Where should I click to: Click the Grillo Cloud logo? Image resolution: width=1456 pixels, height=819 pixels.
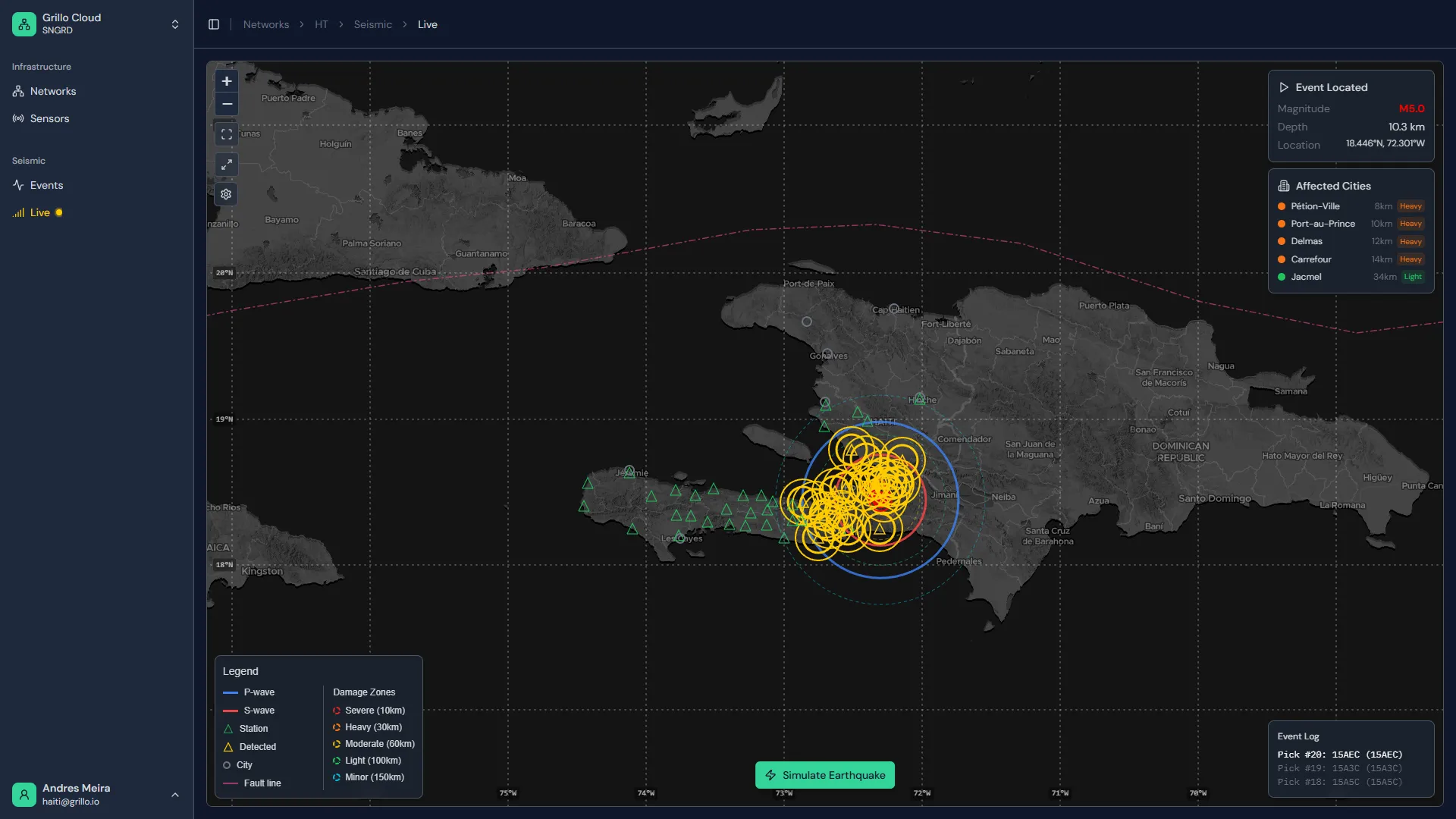(x=24, y=24)
